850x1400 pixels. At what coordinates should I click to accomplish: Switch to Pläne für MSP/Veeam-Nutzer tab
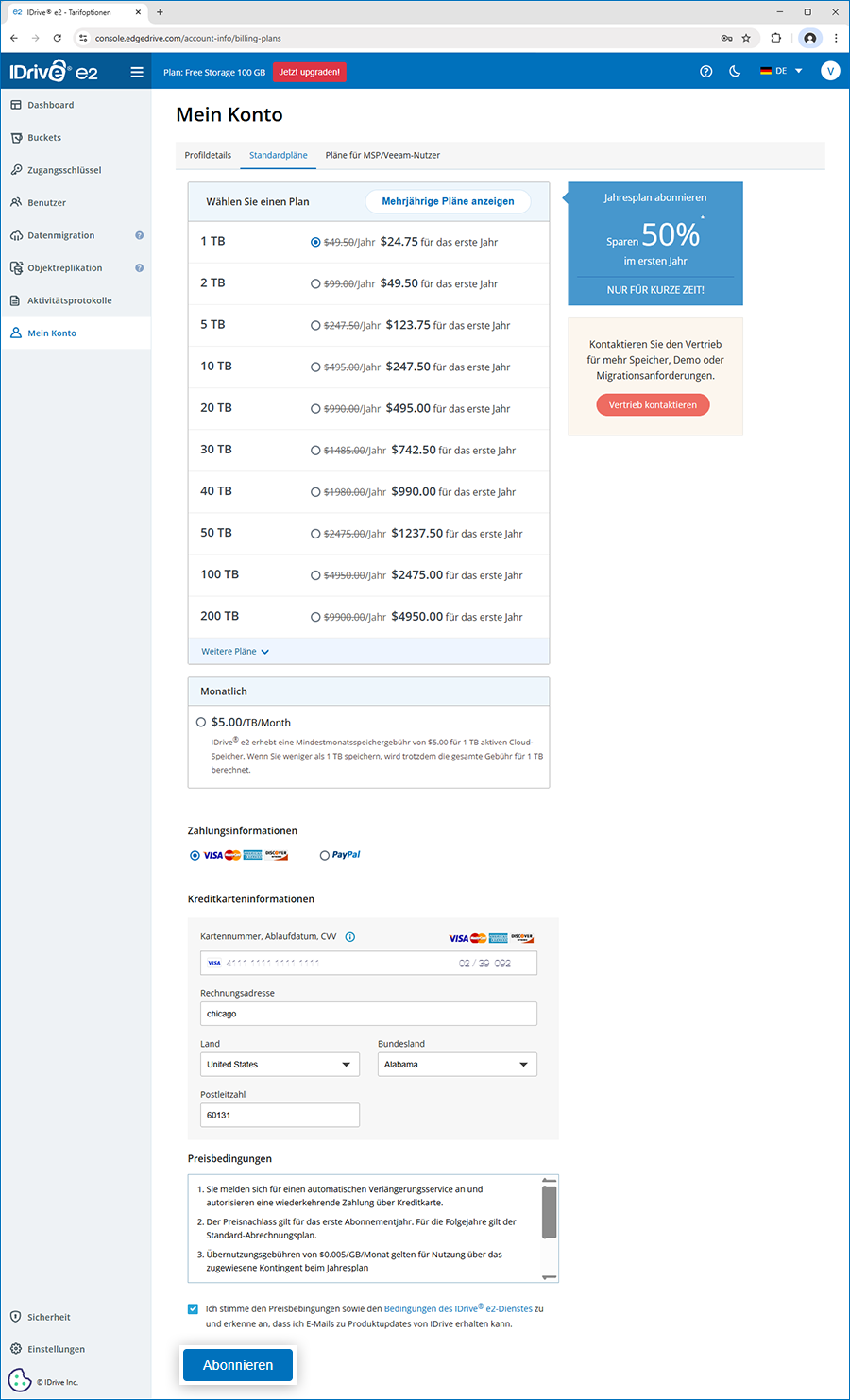pos(382,155)
